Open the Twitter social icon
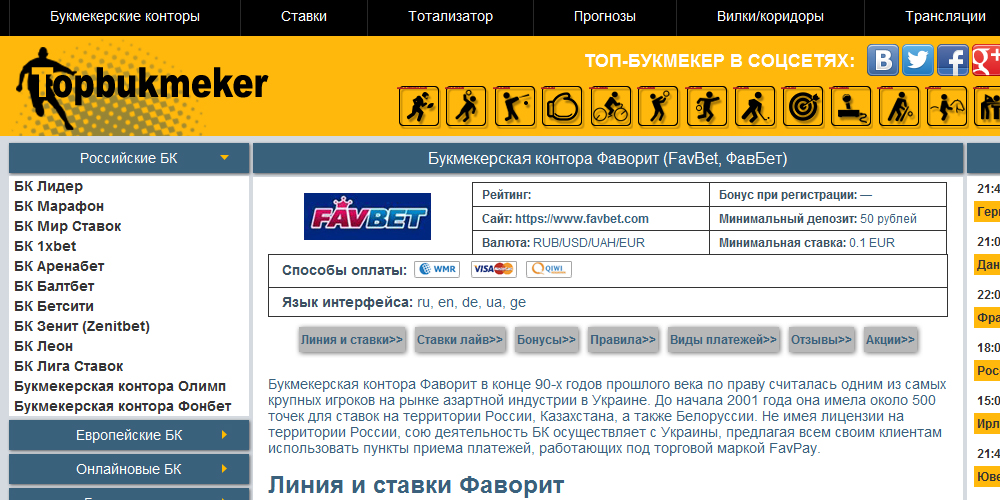The width and height of the screenshot is (1000, 500). [x=918, y=61]
